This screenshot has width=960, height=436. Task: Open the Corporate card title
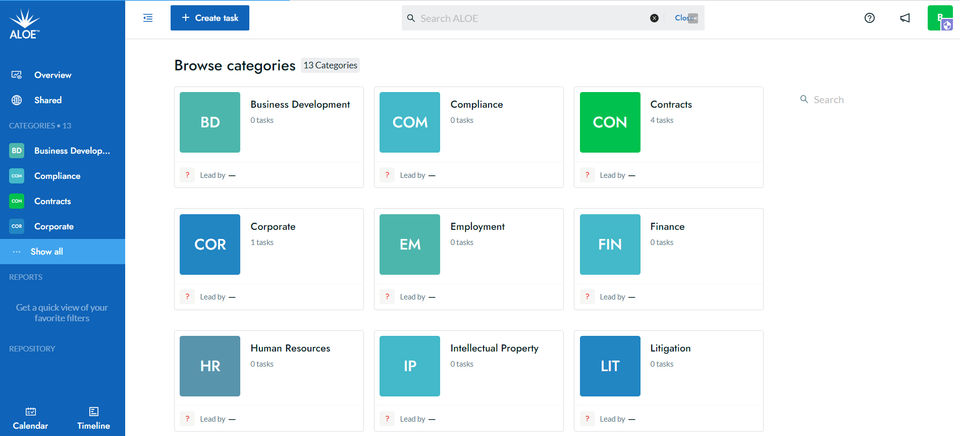(x=273, y=227)
